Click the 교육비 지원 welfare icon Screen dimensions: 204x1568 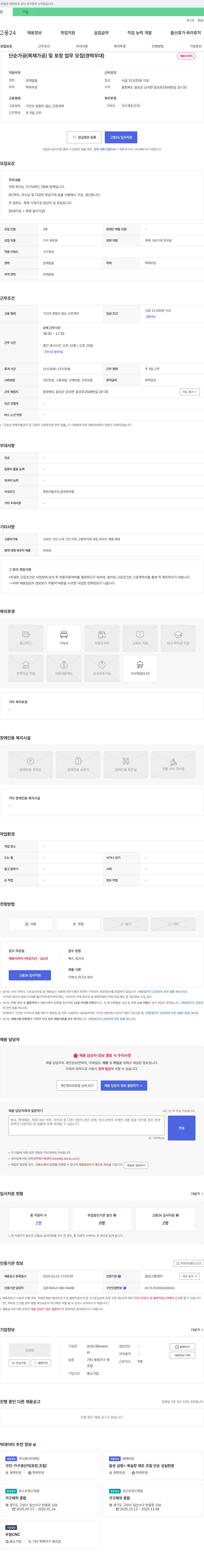140,638
